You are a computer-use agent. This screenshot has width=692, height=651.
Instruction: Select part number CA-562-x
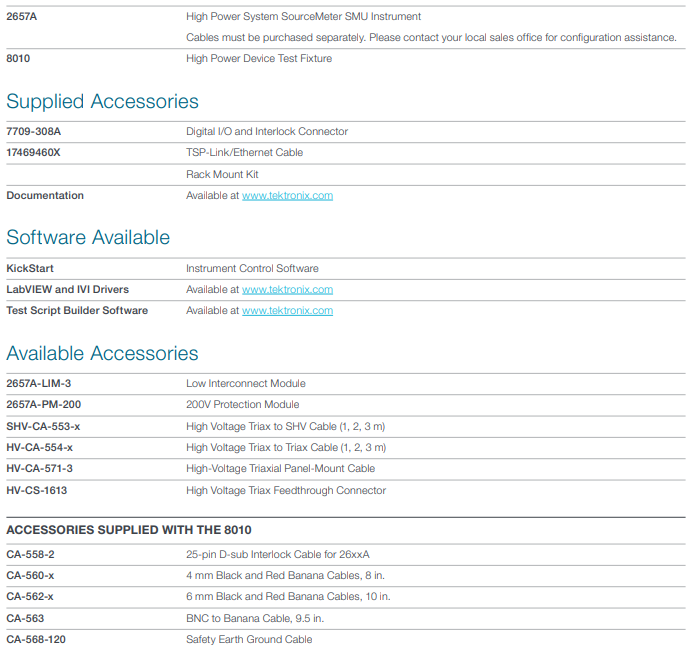30,597
